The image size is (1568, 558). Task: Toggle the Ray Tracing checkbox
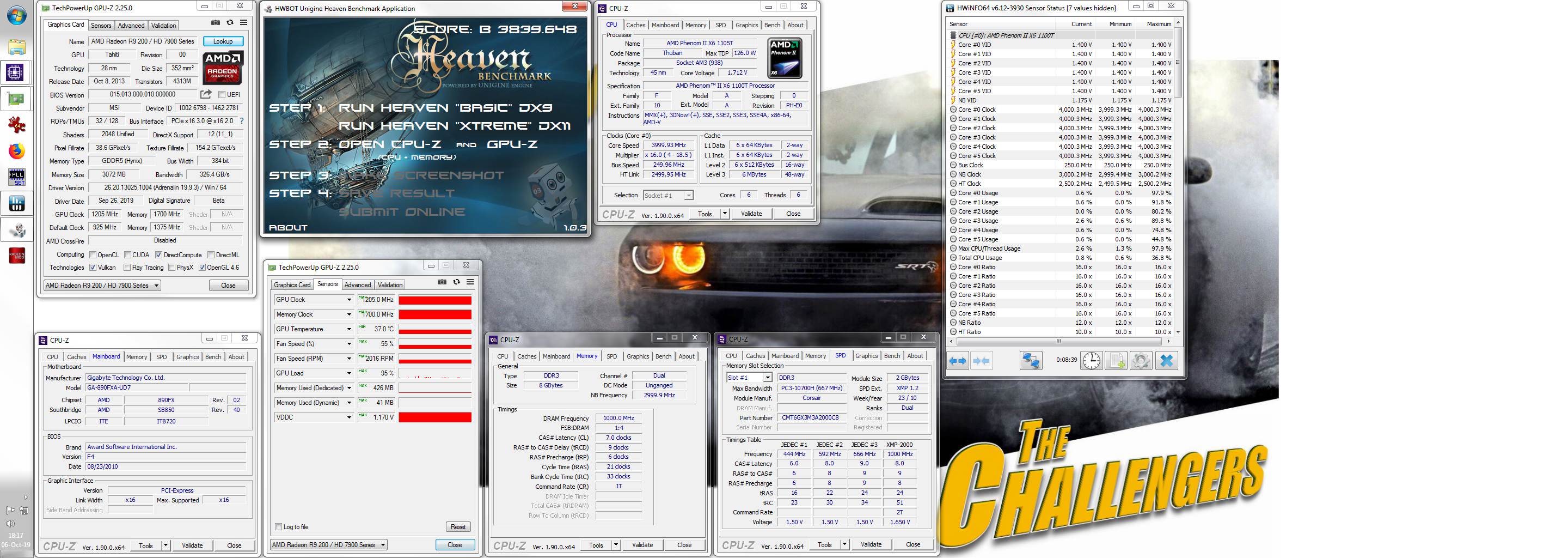click(127, 268)
